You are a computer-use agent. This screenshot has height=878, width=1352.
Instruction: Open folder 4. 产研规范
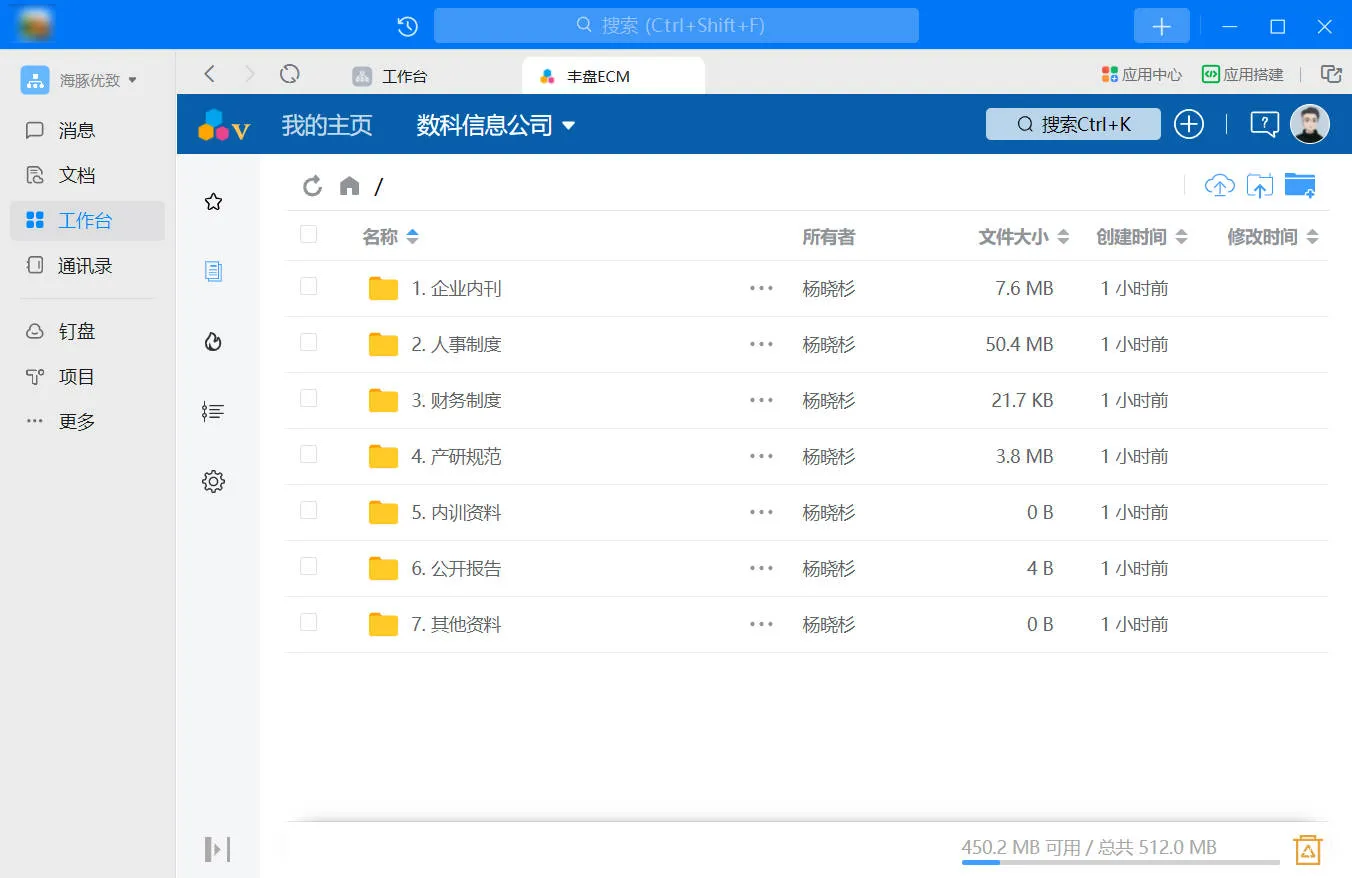coord(456,457)
